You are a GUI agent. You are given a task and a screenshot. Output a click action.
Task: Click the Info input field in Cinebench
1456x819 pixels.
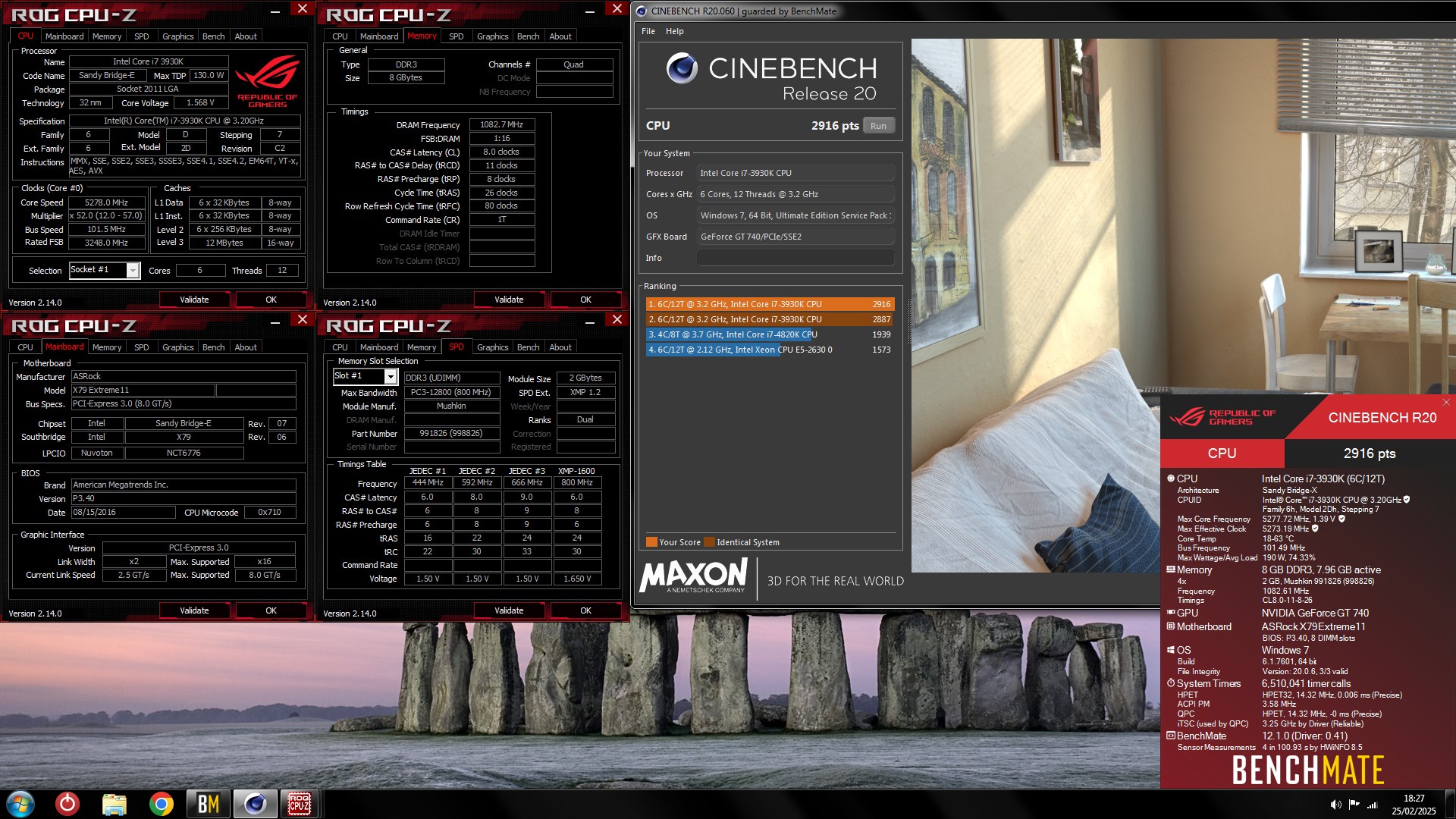point(795,258)
